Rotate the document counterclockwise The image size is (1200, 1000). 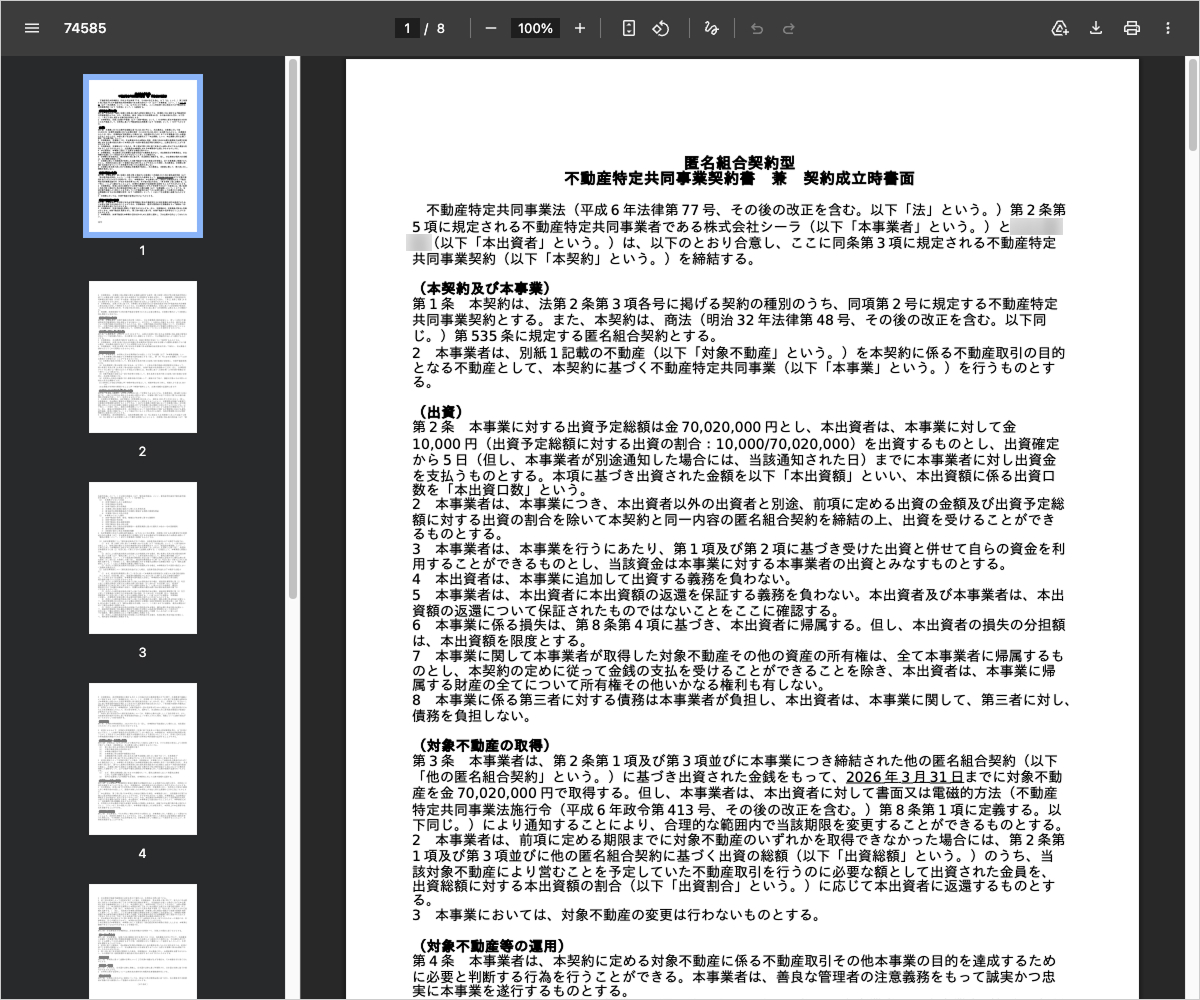660,28
